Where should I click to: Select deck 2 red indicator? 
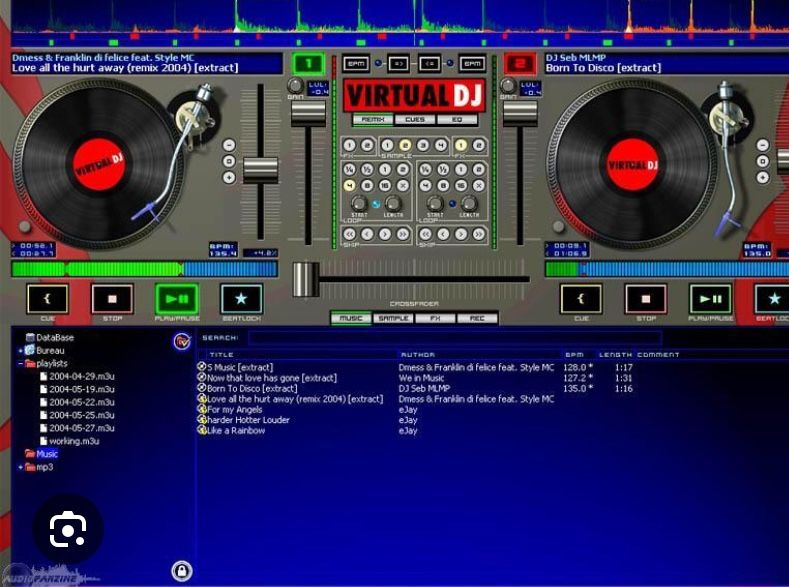tap(520, 64)
